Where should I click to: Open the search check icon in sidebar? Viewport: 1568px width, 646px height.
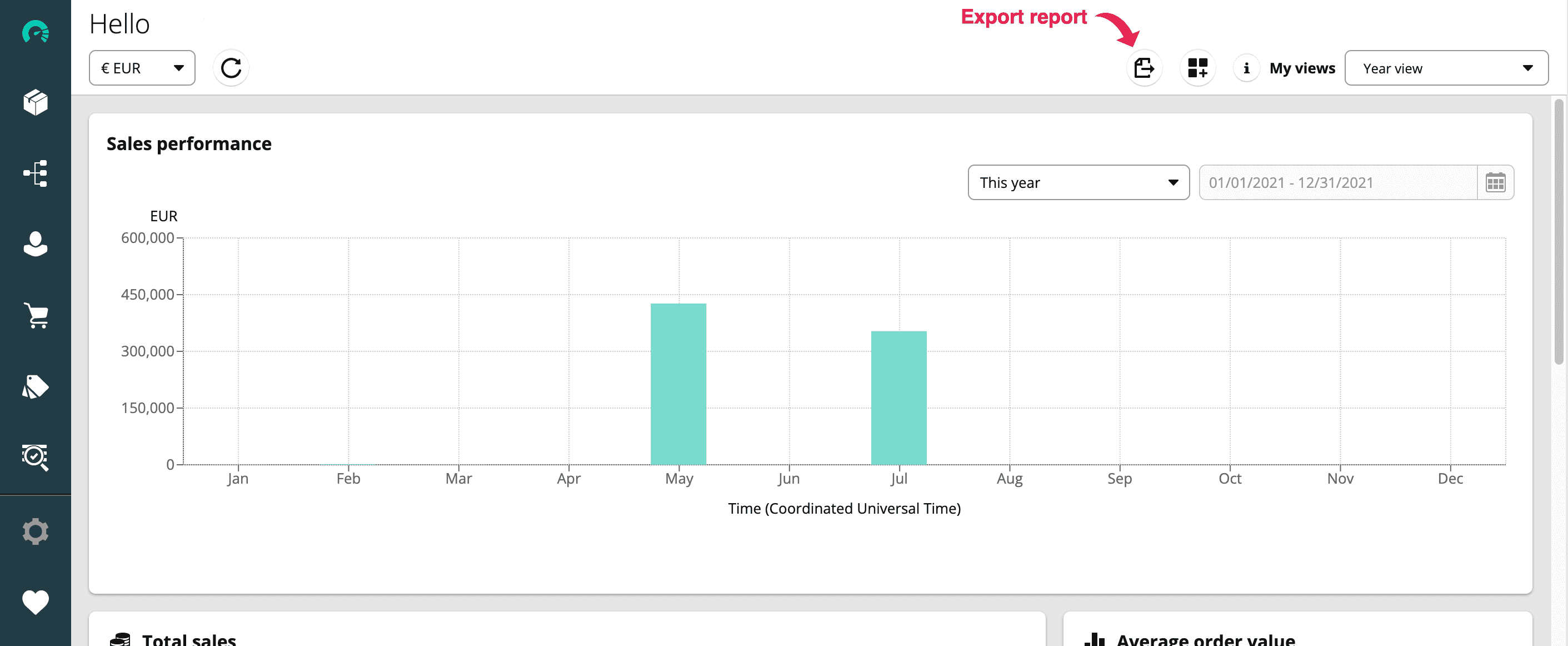(x=36, y=457)
